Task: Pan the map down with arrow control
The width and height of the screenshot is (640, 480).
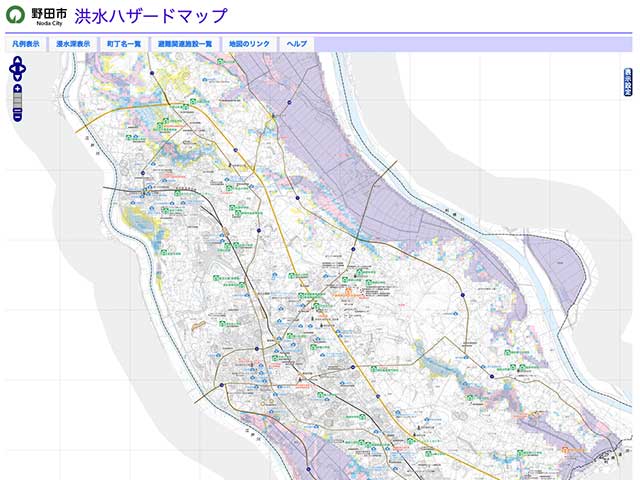Action: pyautogui.click(x=17, y=77)
